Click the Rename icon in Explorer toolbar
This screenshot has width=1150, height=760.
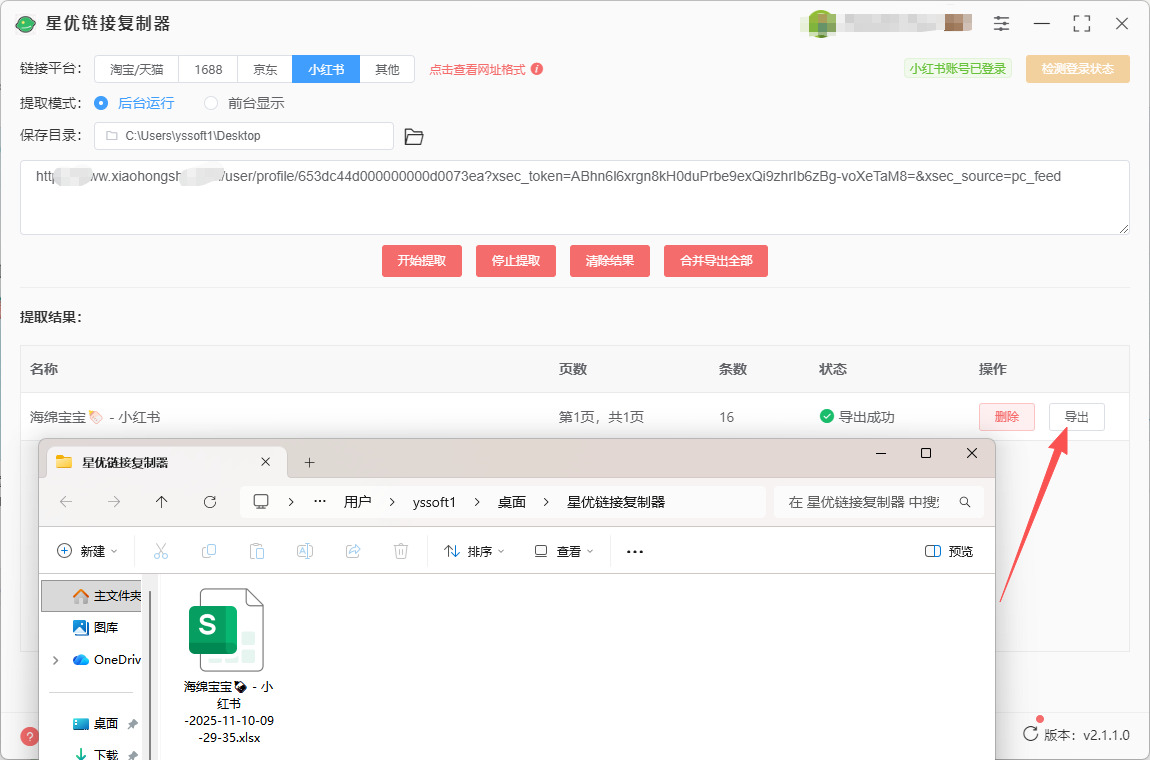click(304, 551)
